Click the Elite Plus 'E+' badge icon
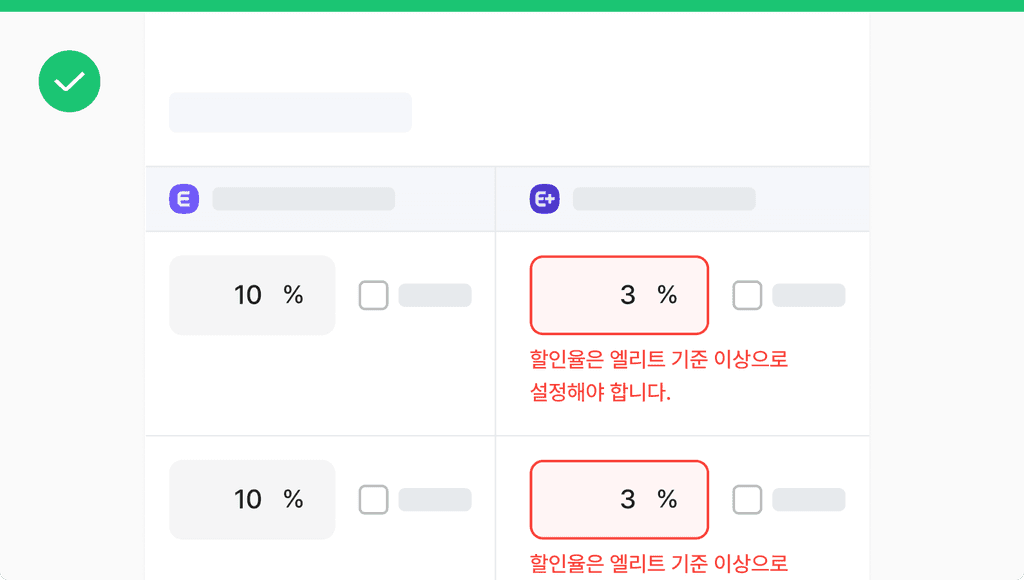1024x580 pixels. point(544,199)
